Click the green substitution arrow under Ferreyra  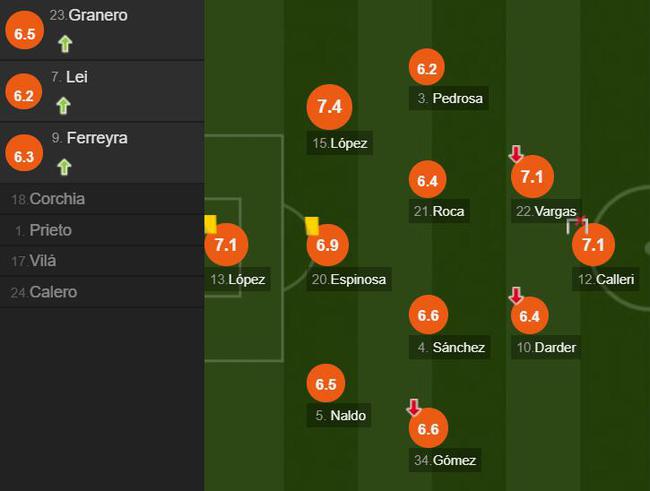(64, 167)
